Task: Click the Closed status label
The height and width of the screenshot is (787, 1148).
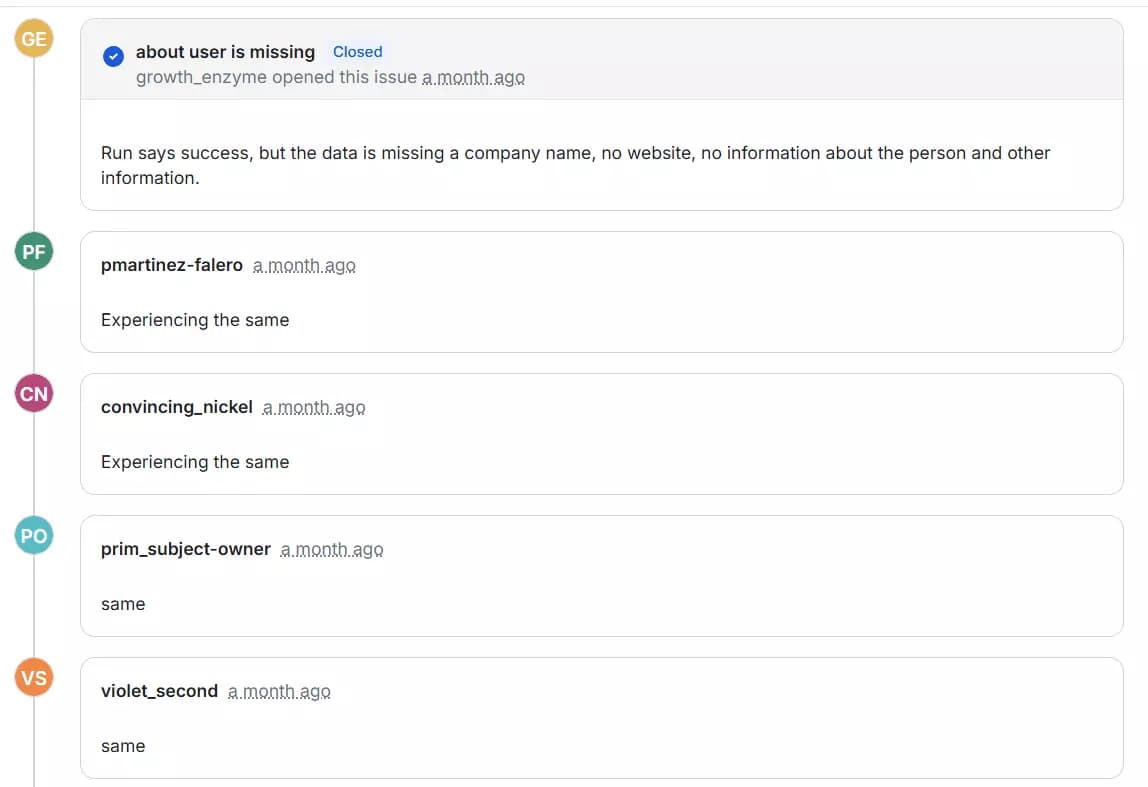Action: tap(357, 51)
